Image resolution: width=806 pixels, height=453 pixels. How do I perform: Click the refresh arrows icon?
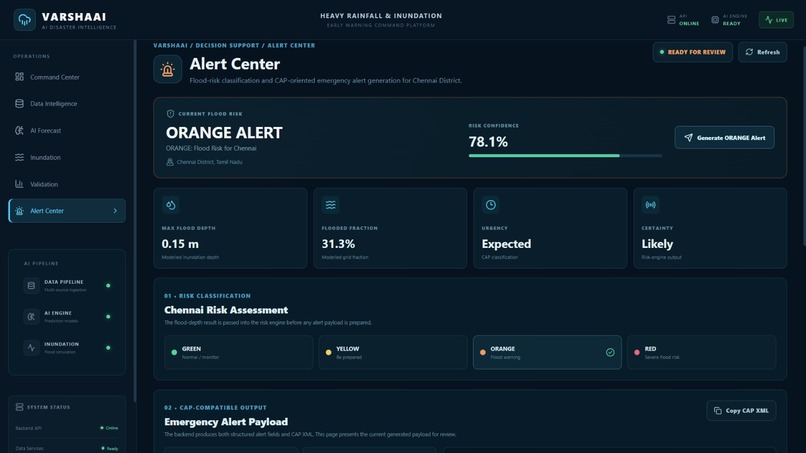point(749,52)
